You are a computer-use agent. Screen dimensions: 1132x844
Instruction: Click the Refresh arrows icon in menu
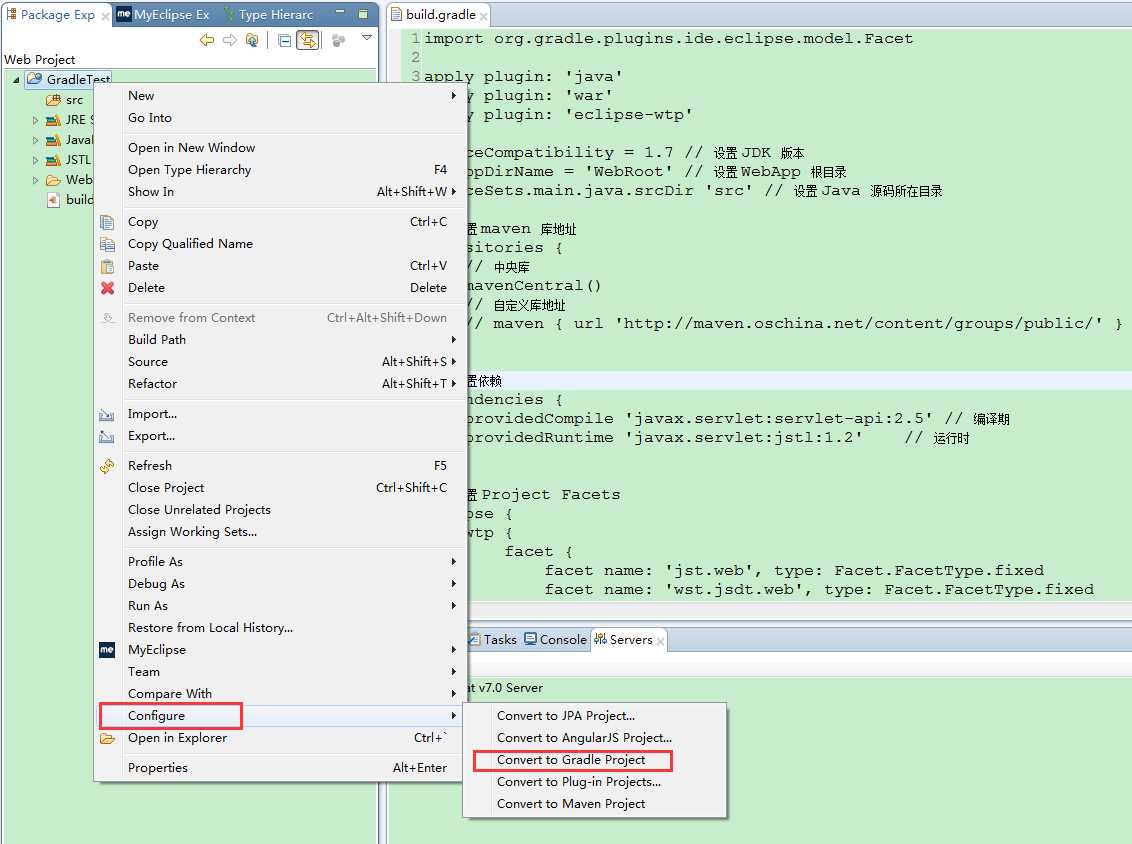click(x=107, y=466)
